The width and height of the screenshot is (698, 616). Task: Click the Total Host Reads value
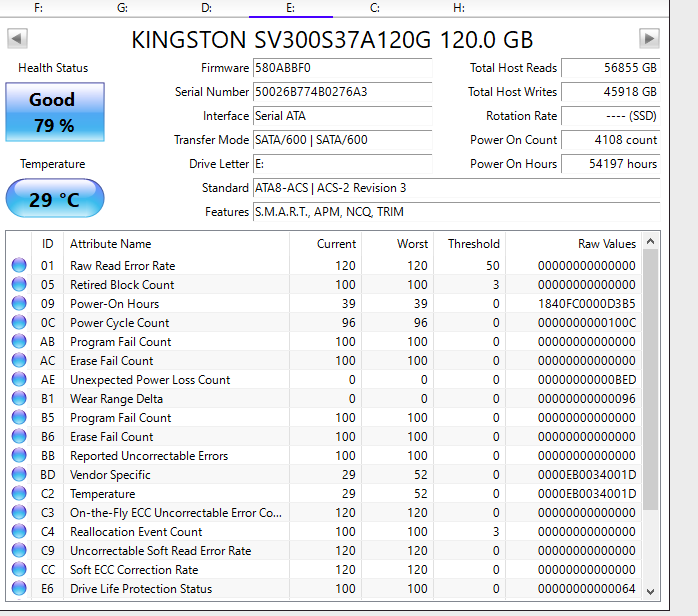pos(610,68)
